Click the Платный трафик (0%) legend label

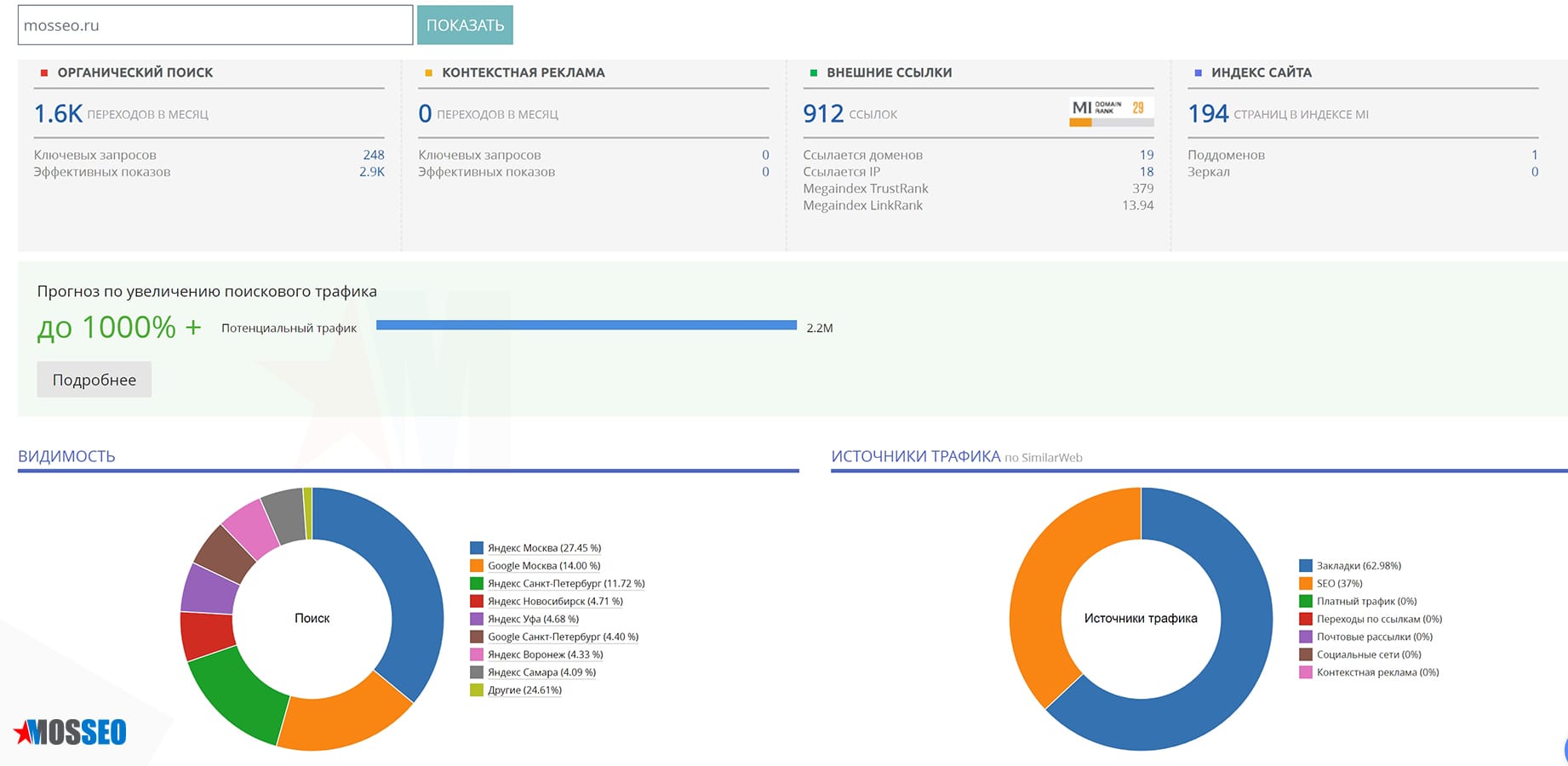tap(1367, 602)
